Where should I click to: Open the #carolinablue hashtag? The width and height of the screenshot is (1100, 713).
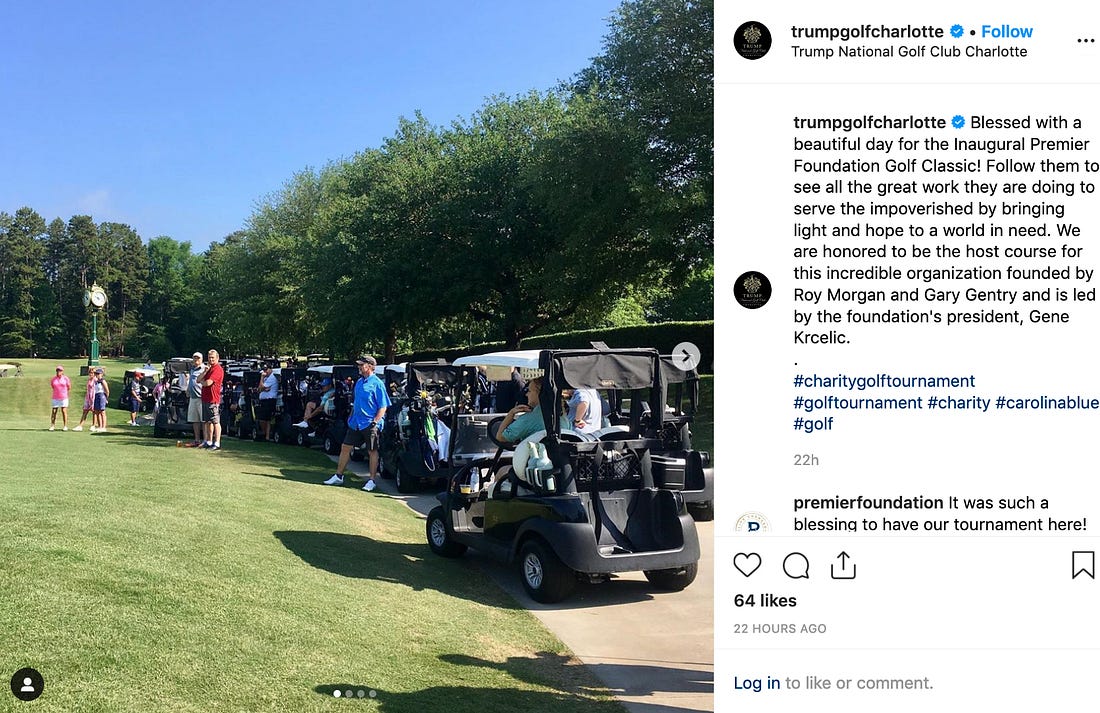tap(1047, 403)
